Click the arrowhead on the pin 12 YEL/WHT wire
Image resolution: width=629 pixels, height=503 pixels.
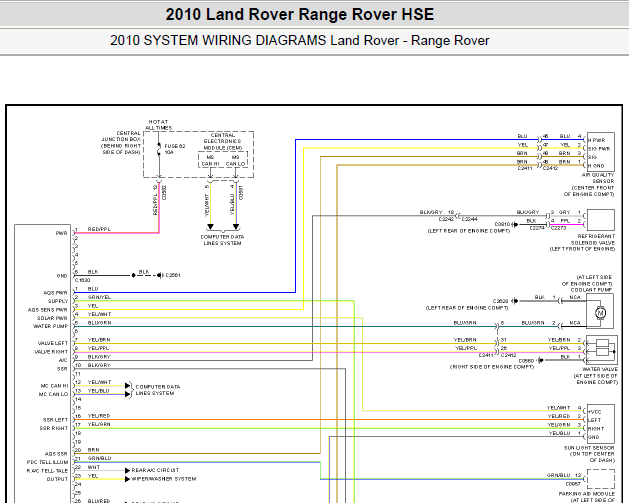click(128, 386)
